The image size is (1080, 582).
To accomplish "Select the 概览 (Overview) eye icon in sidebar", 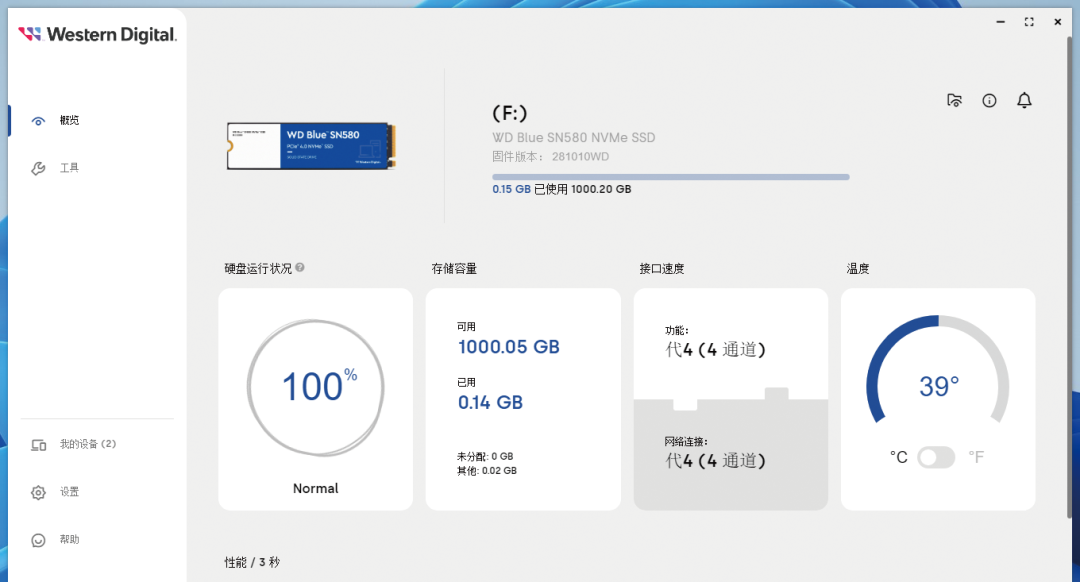I will (x=38, y=119).
